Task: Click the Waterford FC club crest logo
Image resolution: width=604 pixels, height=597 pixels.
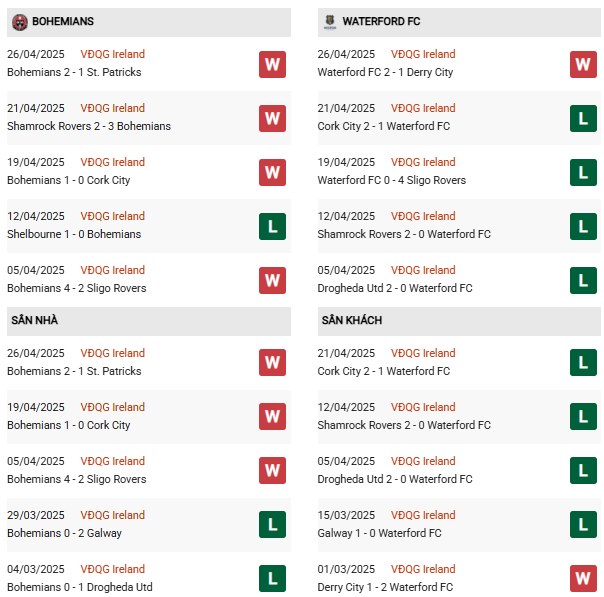Action: pos(330,22)
